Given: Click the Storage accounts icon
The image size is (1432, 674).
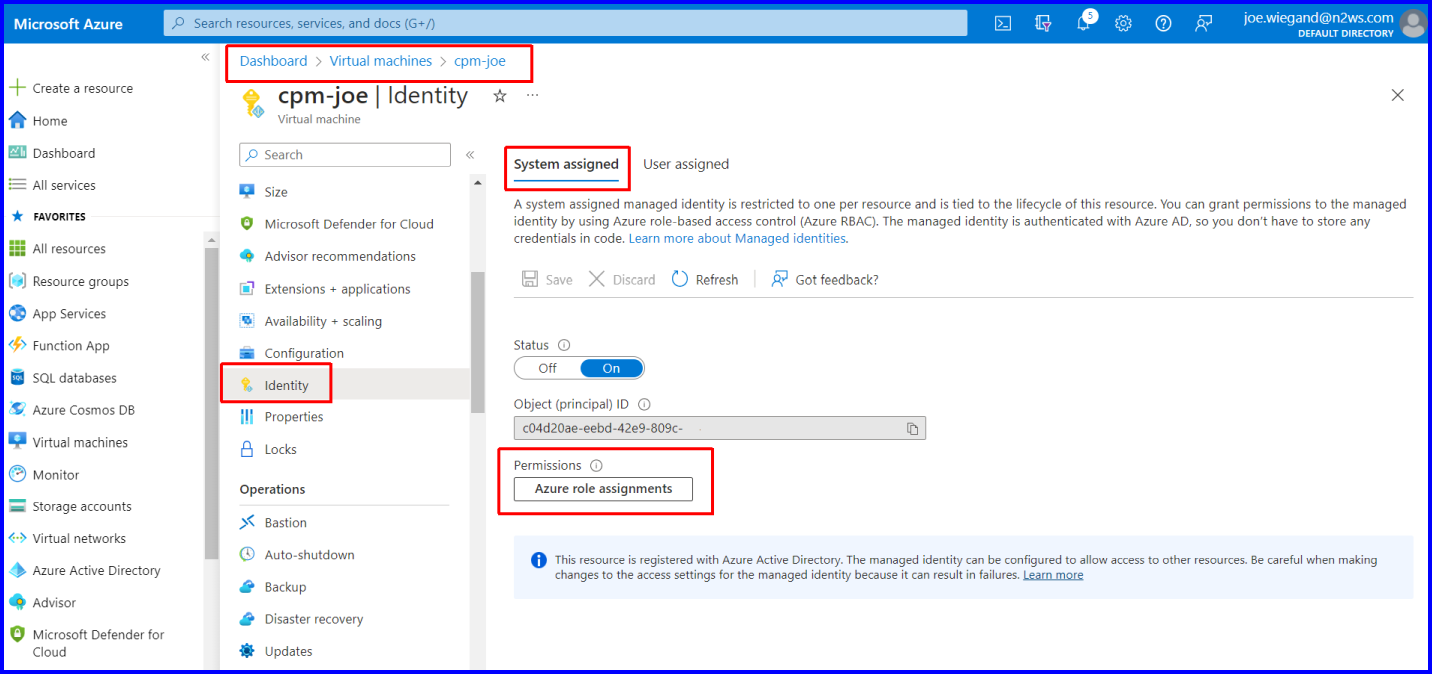Looking at the screenshot, I should 17,506.
